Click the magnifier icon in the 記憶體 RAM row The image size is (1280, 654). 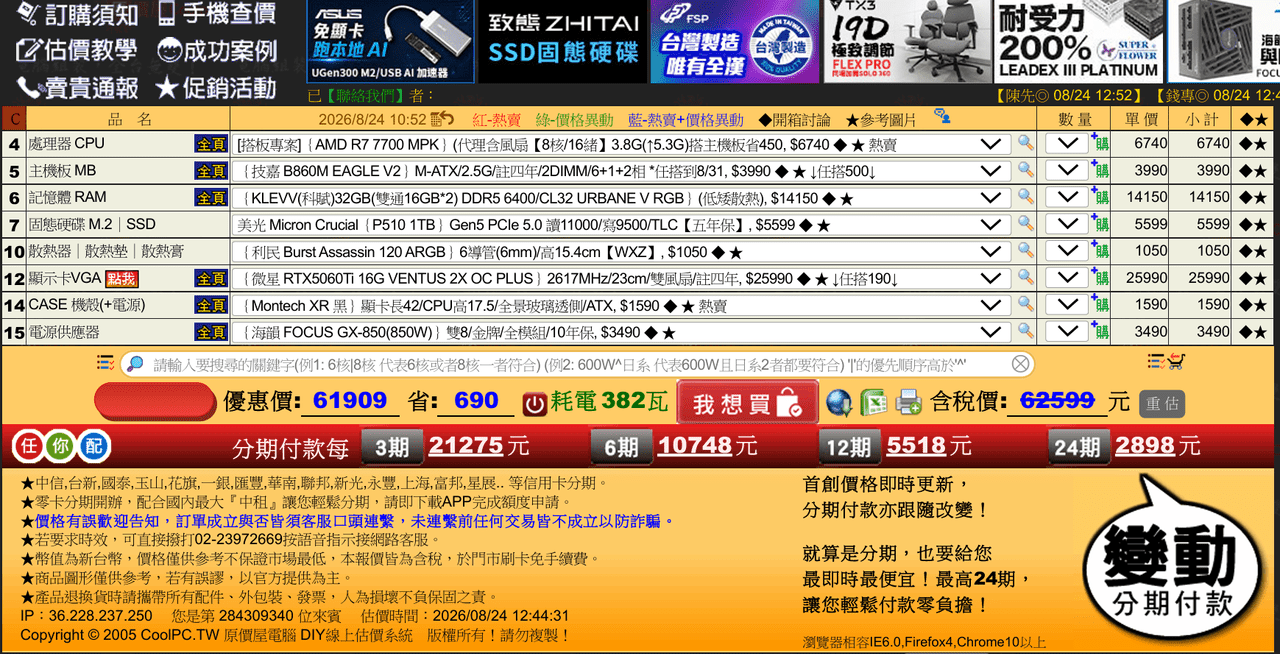click(1026, 197)
